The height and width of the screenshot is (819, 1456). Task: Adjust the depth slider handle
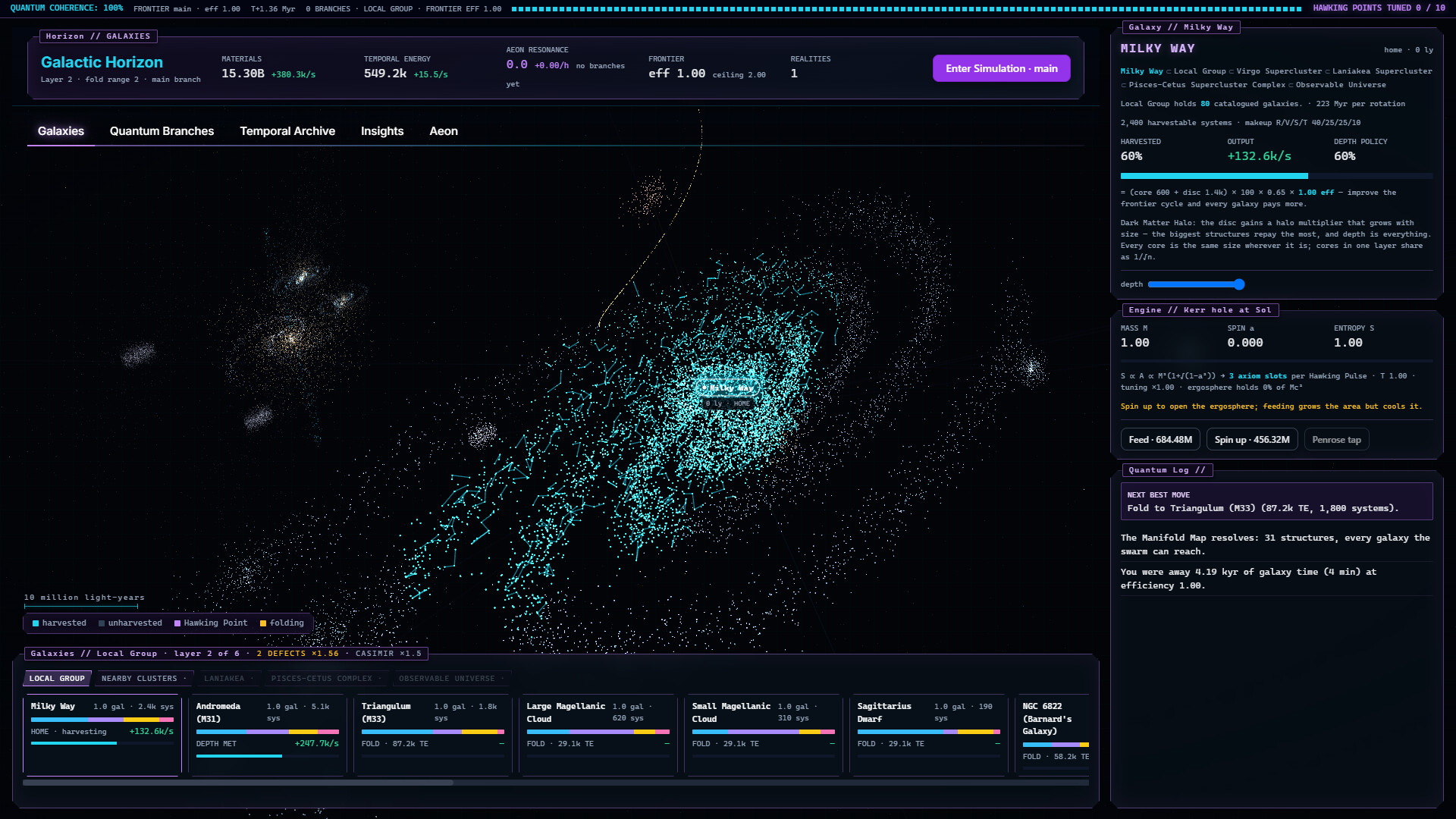pyautogui.click(x=1239, y=284)
